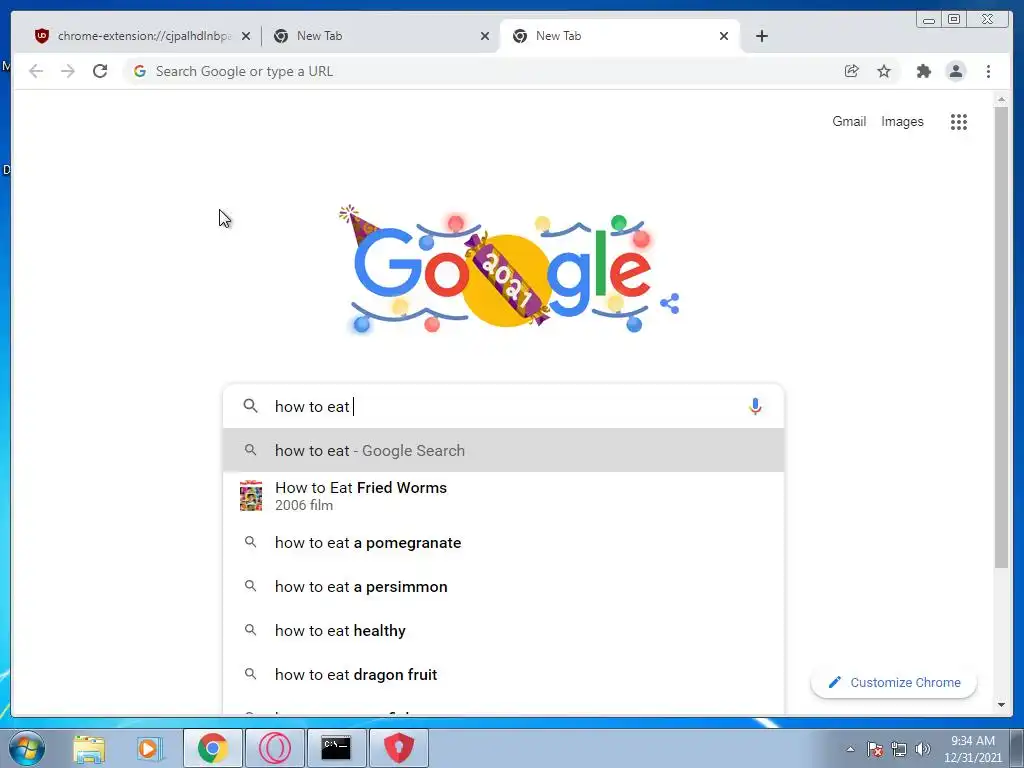Switch to the chrome-extension tab

click(142, 36)
